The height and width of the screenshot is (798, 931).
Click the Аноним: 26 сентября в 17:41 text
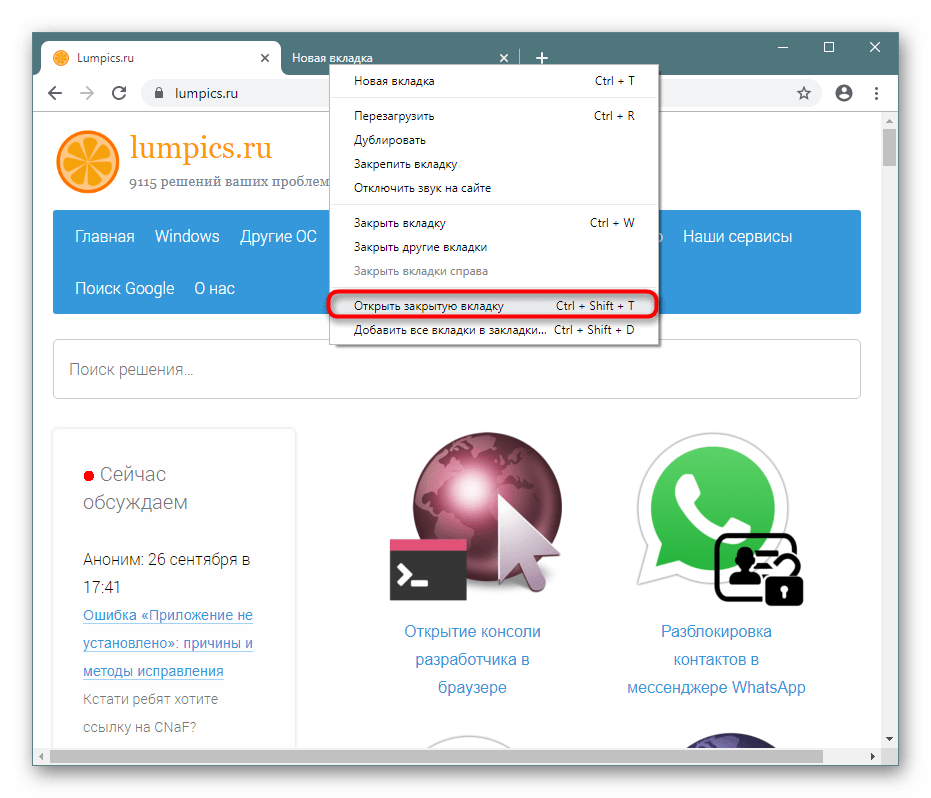click(166, 573)
